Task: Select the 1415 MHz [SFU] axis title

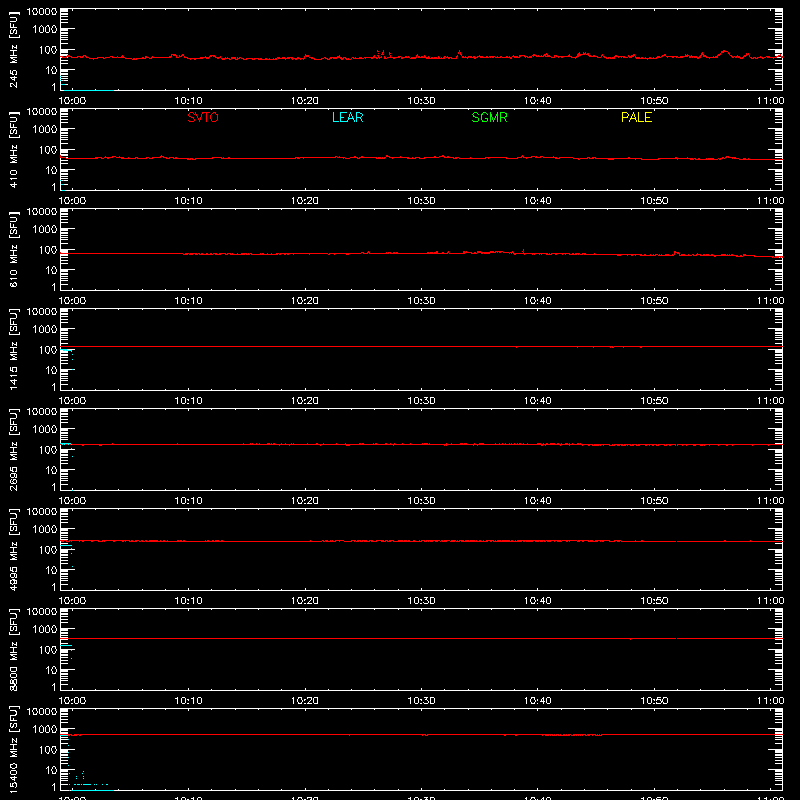Action: point(14,349)
